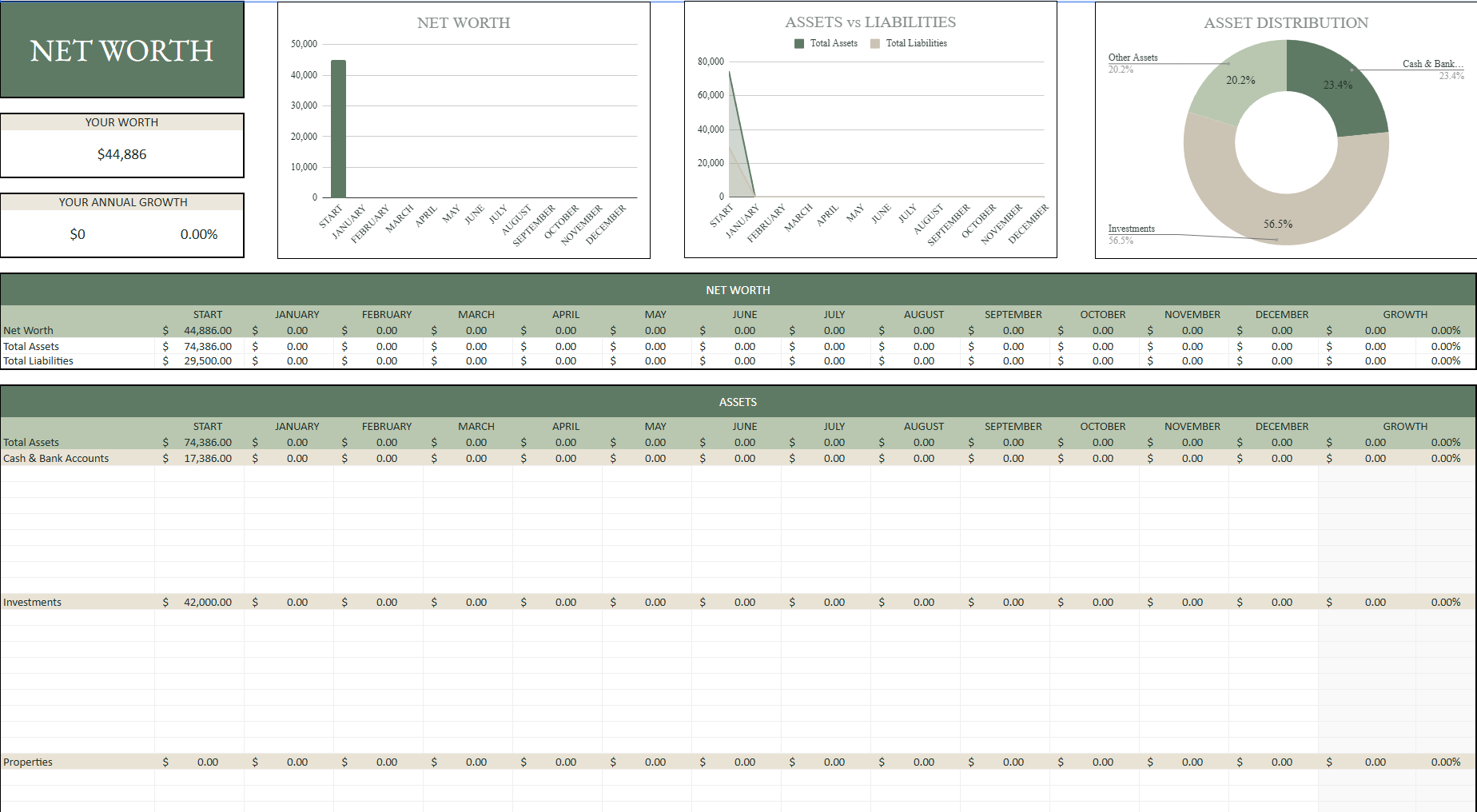The image size is (1477, 812).
Task: Click the Total Liabilities row label
Action: (x=38, y=360)
